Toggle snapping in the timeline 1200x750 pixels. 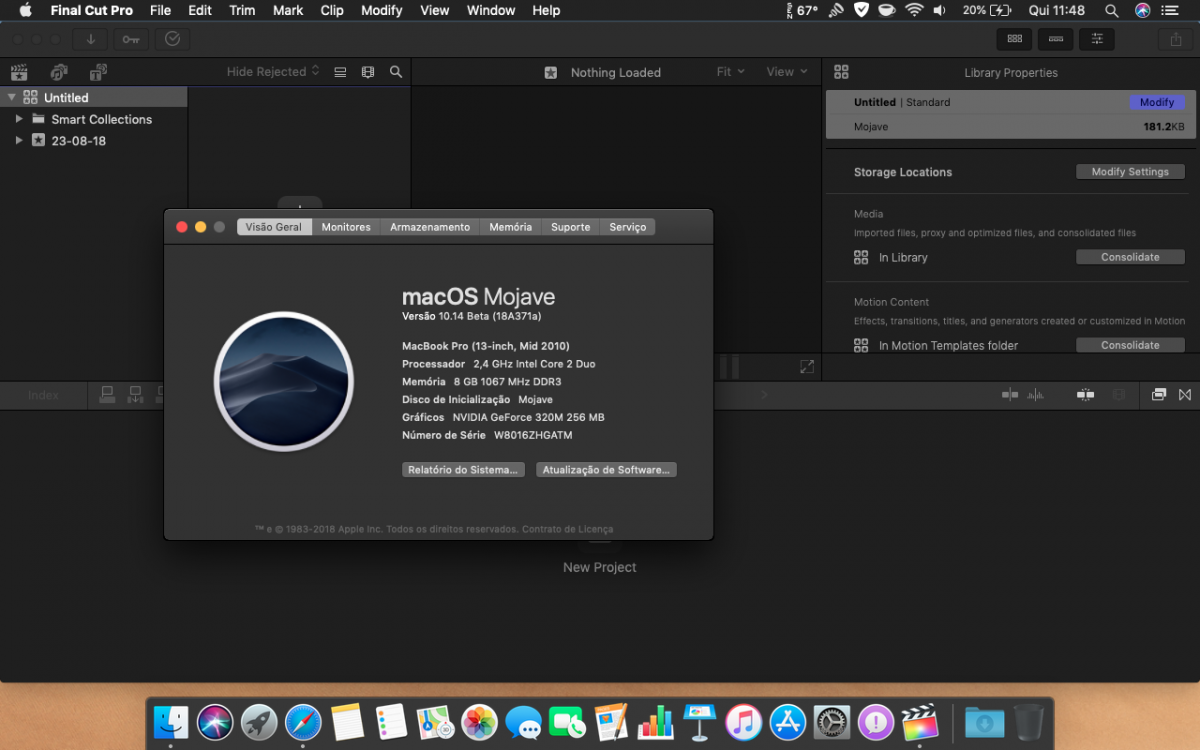coord(1085,395)
